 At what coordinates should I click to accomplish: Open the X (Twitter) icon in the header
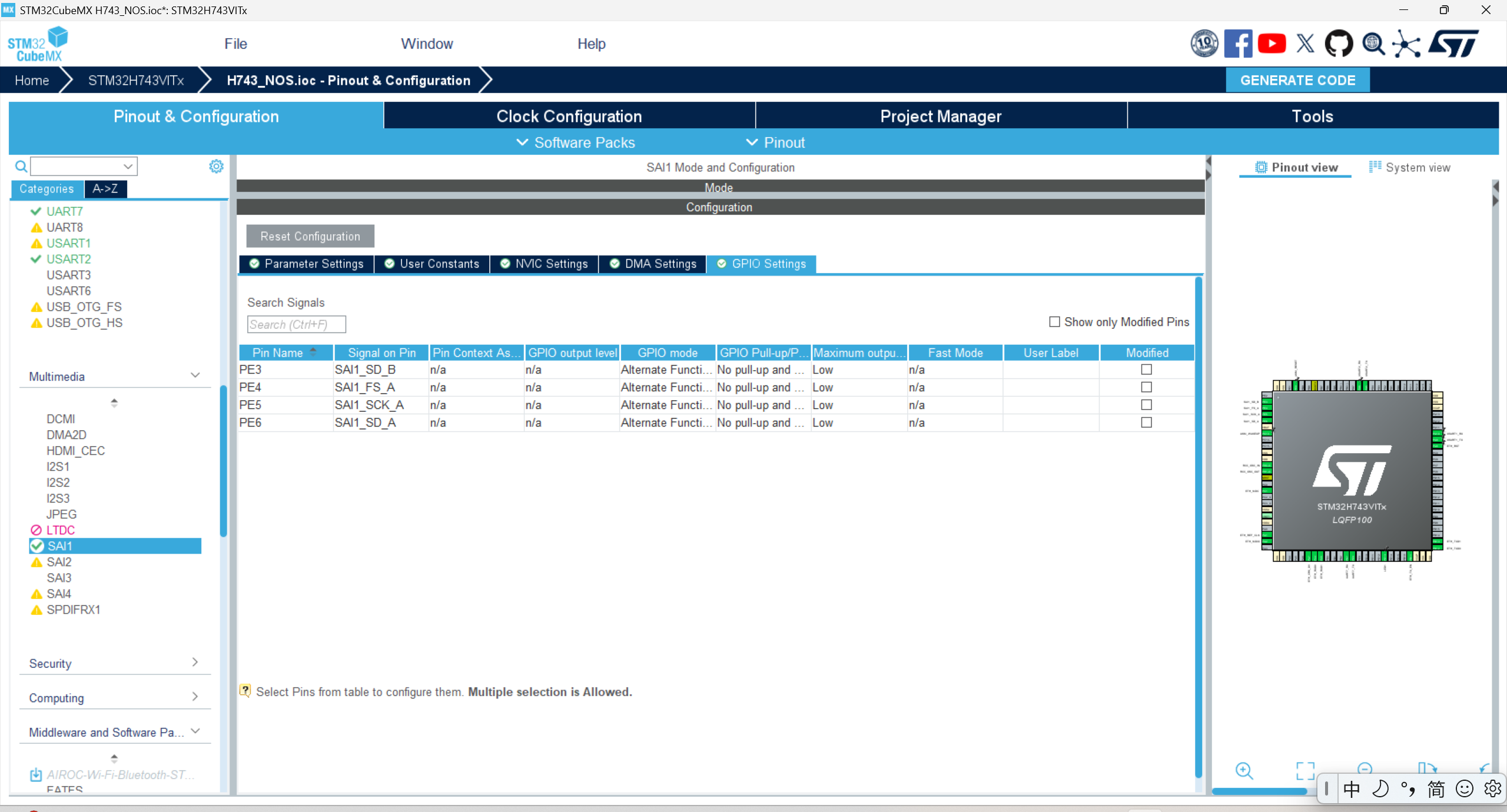tap(1305, 44)
